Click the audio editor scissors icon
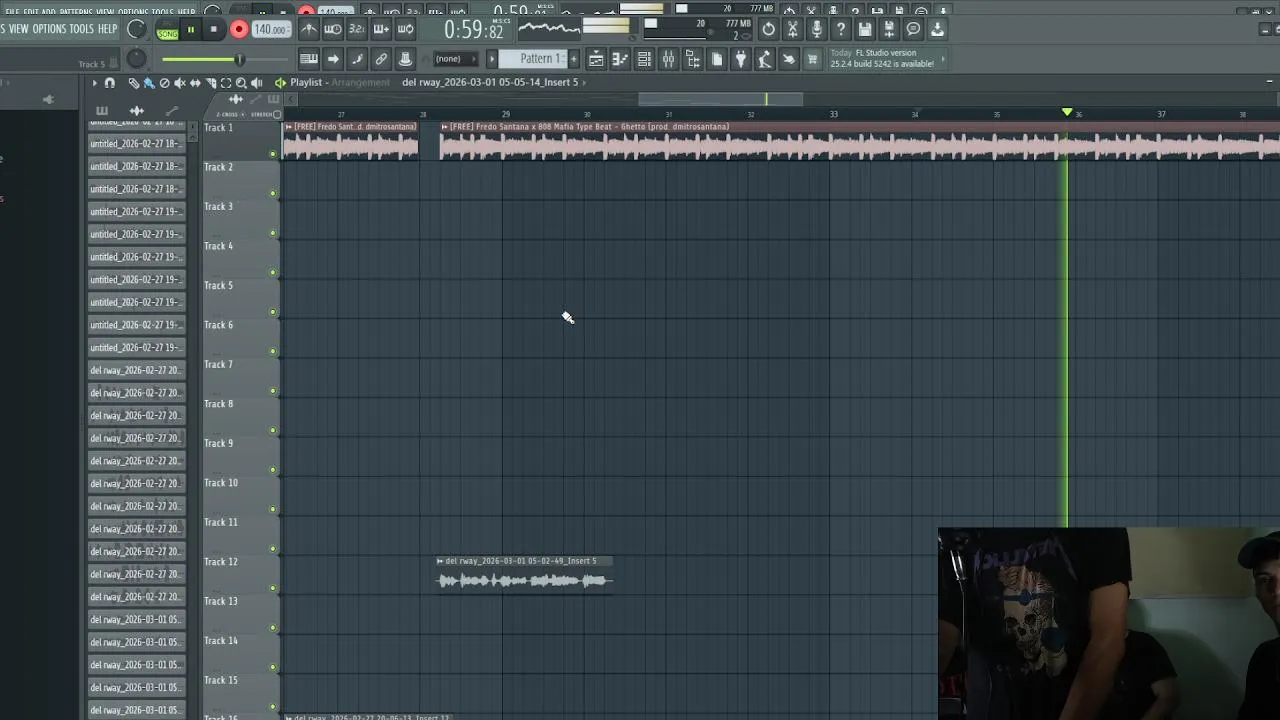Image resolution: width=1280 pixels, height=720 pixels. [792, 29]
